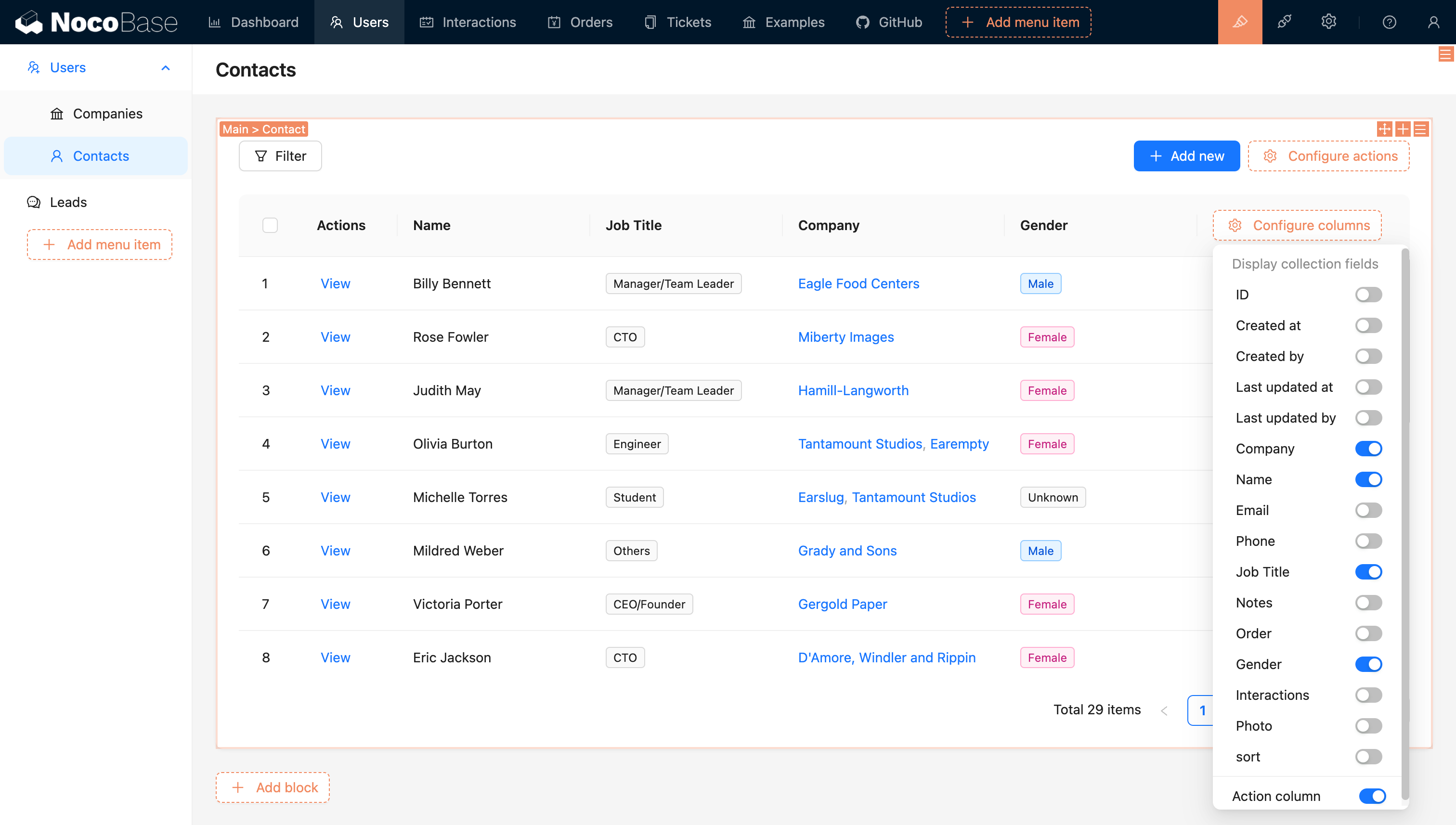Viewport: 1456px width, 825px height.
Task: Select row checkbox for first contact
Action: pos(270,284)
